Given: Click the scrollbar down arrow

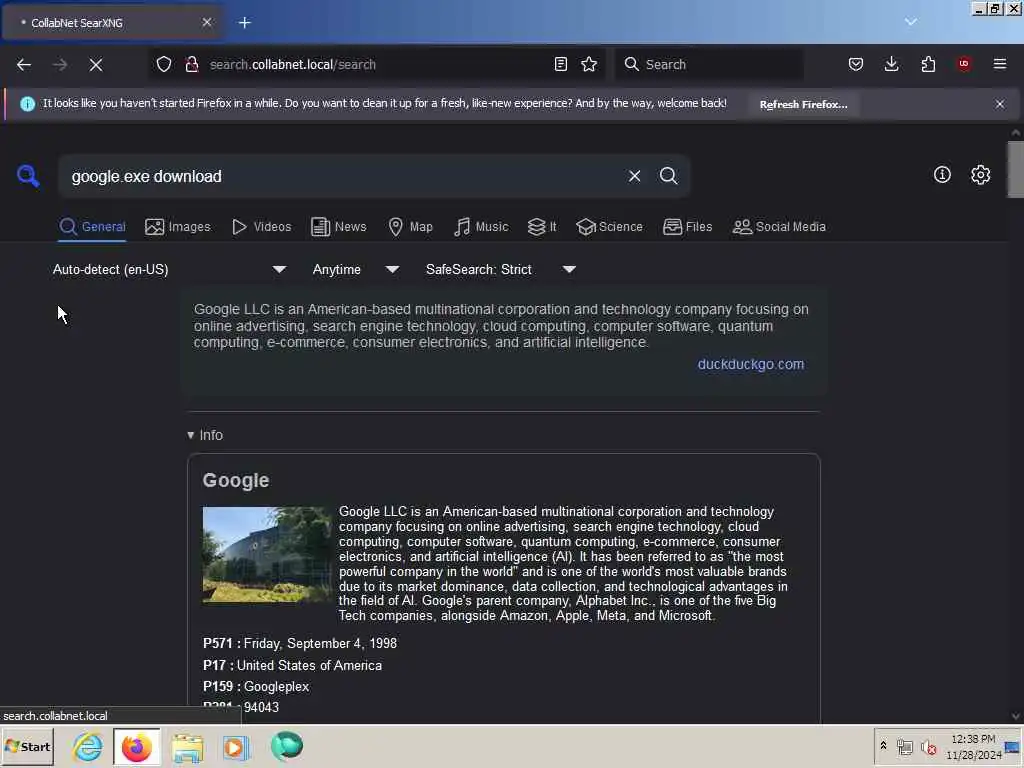Looking at the screenshot, I should [x=1016, y=716].
